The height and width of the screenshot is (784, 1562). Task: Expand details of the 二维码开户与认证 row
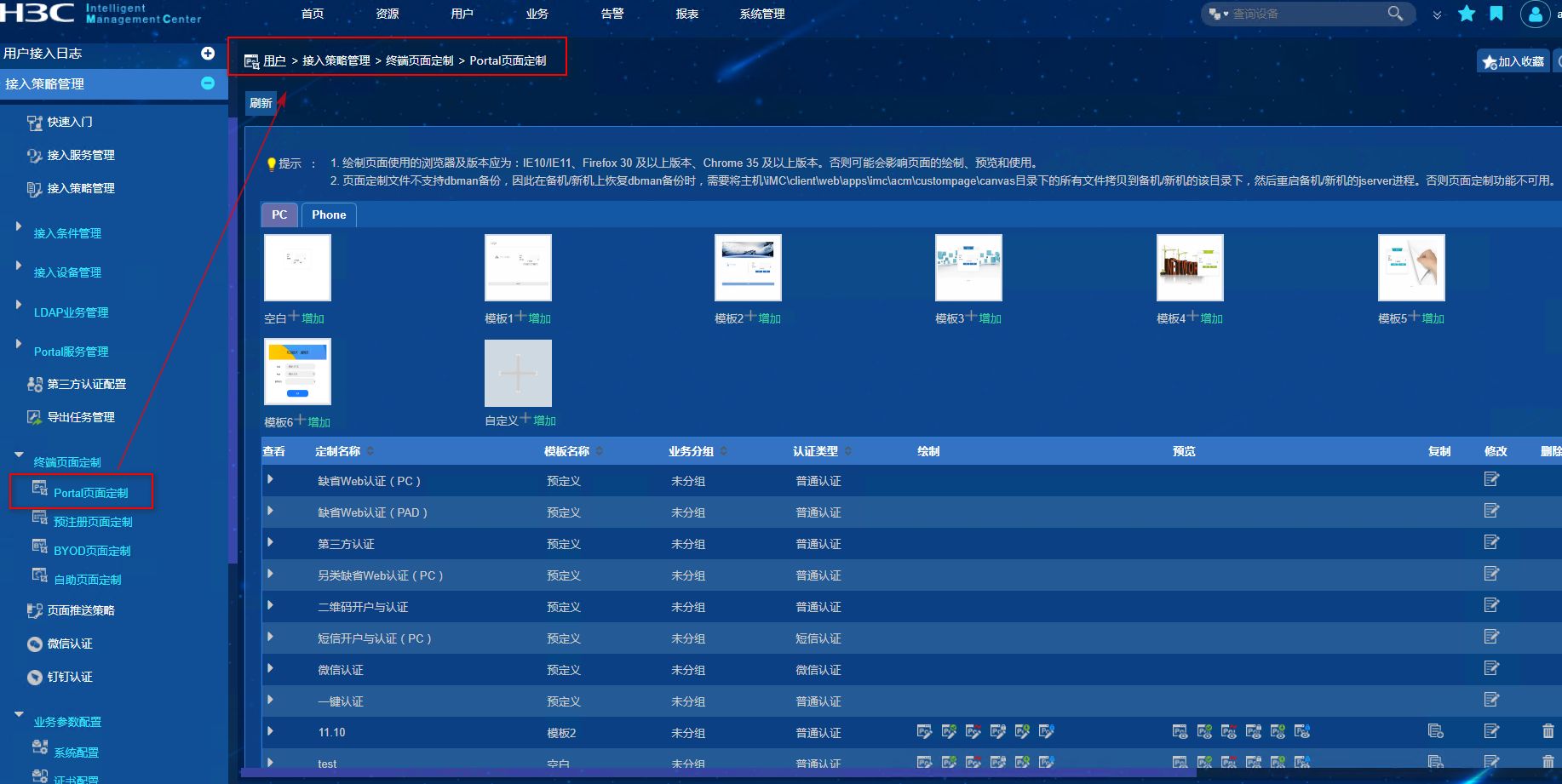(x=270, y=605)
